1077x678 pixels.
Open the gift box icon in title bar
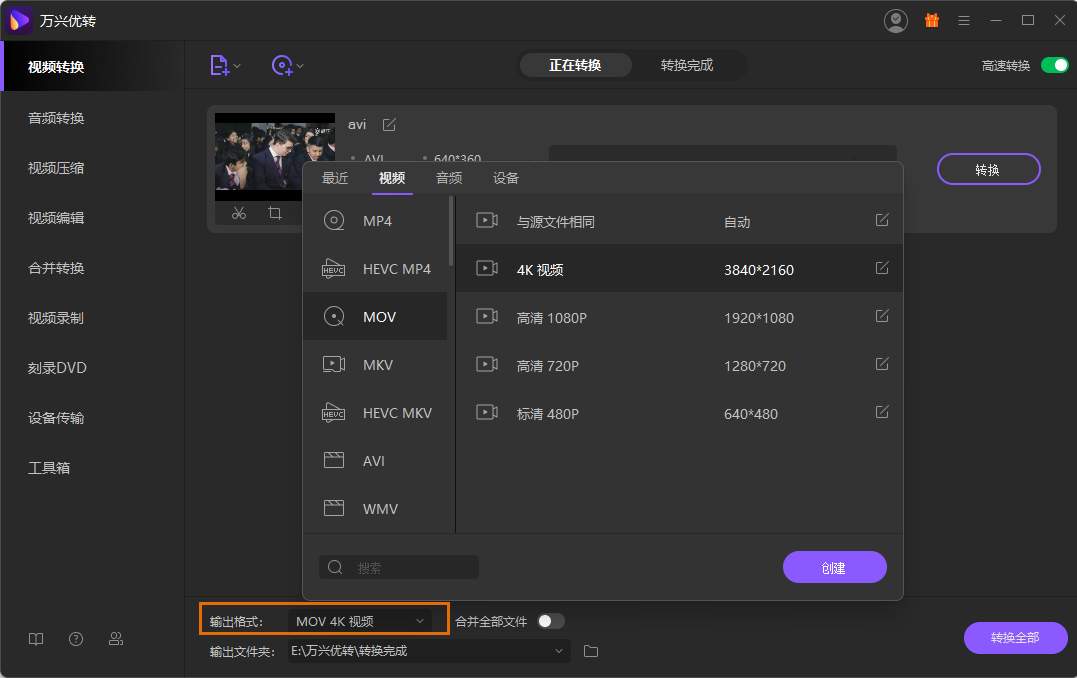(931, 20)
